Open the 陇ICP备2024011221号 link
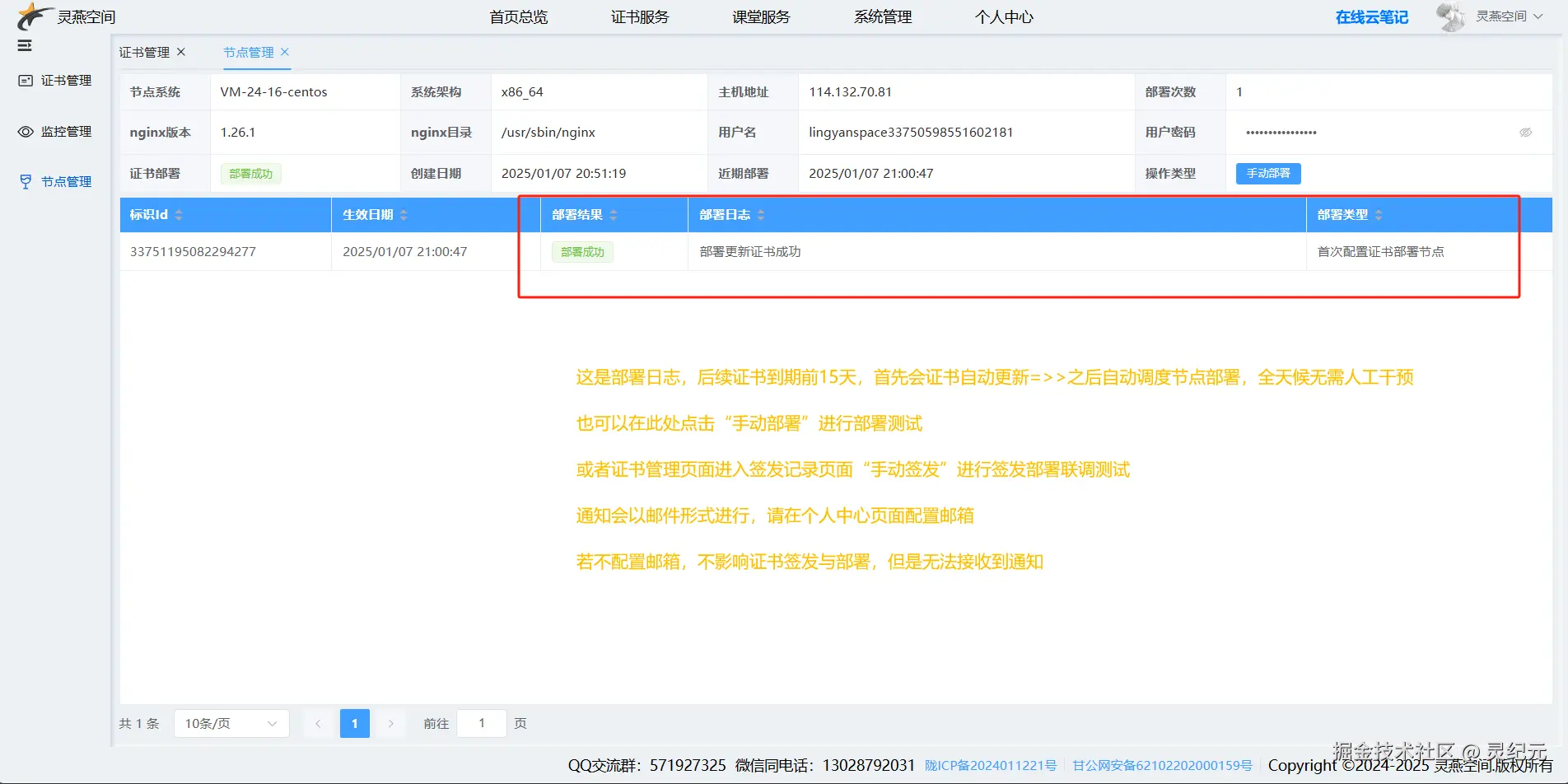 990,765
